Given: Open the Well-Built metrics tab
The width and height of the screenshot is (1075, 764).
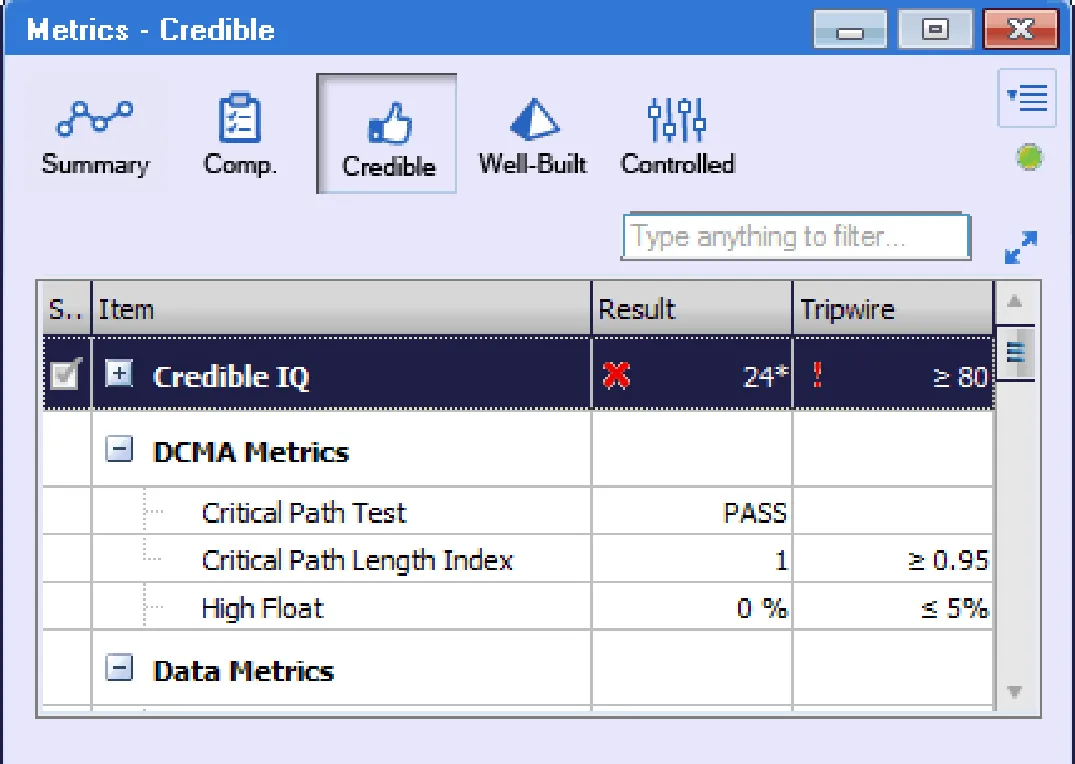Looking at the screenshot, I should [x=533, y=135].
